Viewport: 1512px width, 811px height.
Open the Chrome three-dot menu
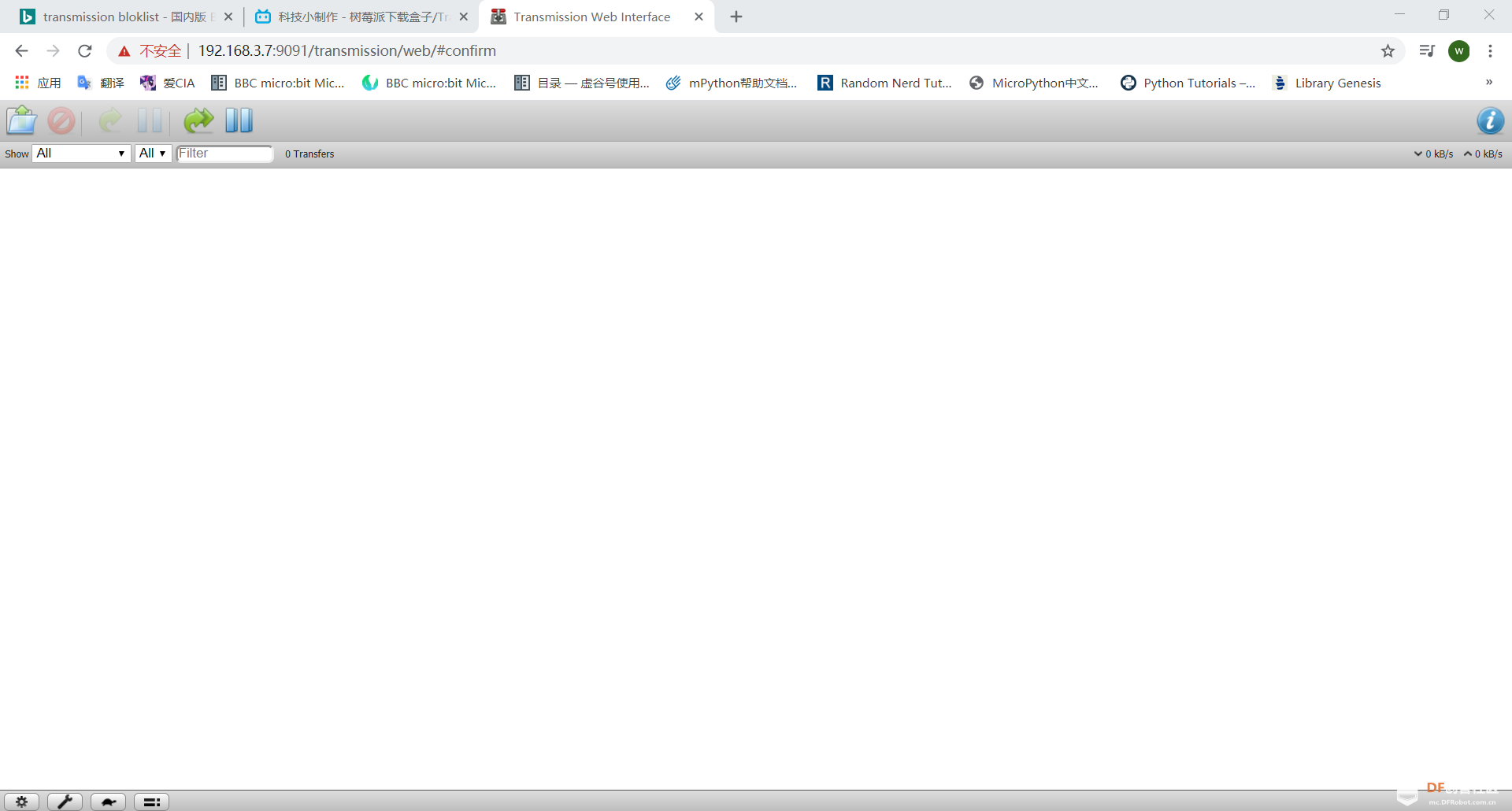tap(1490, 51)
